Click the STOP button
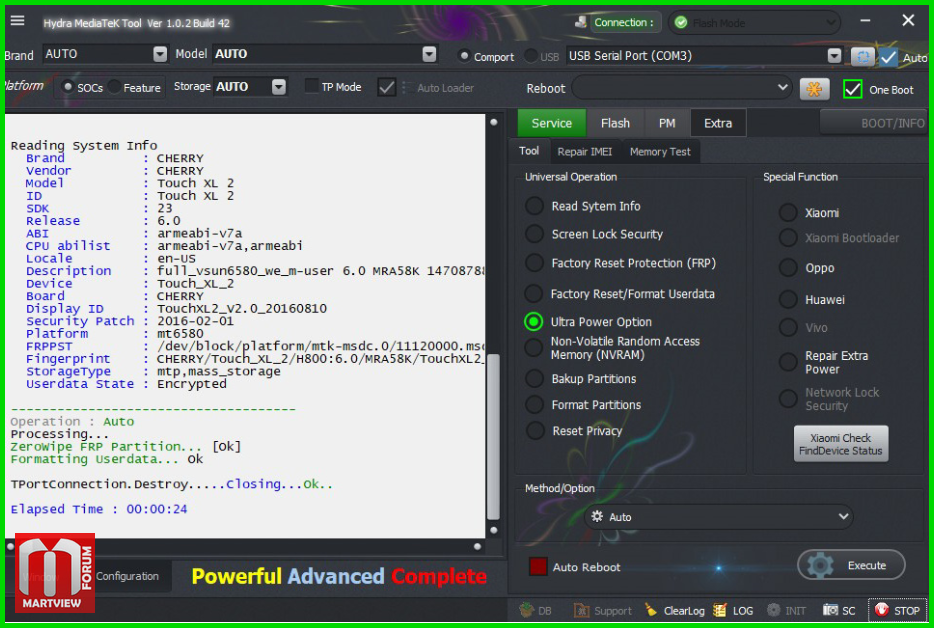The image size is (934, 628). point(897,610)
